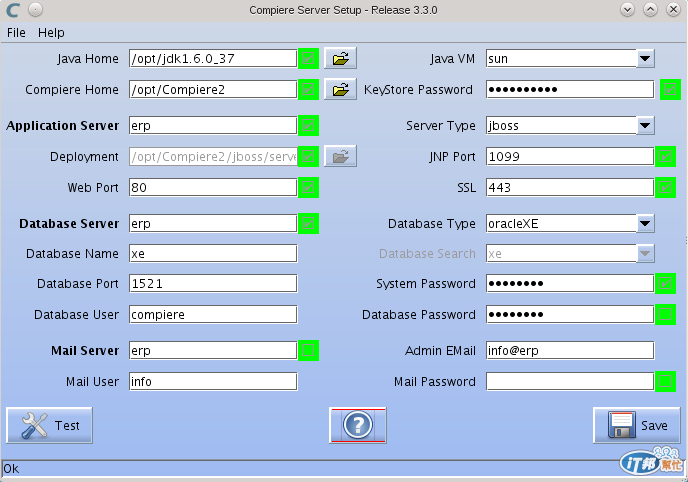Click the Mail User field
The image size is (688, 482).
click(213, 381)
